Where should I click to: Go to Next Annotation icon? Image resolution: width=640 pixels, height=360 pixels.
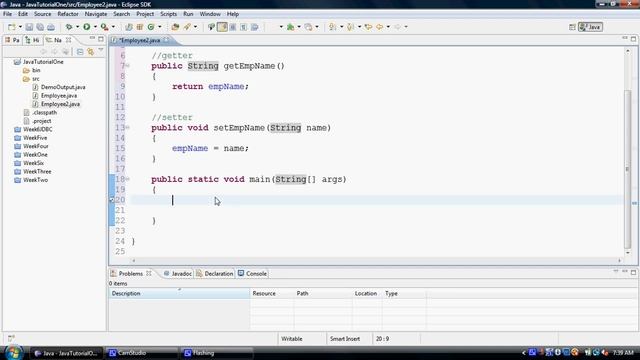pos(333,27)
